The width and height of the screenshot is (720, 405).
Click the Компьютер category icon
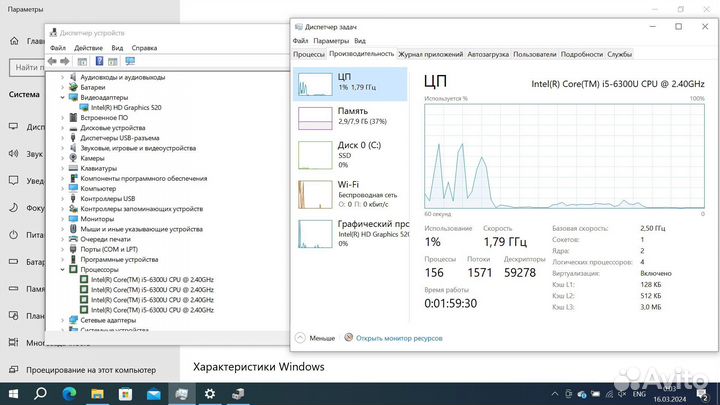[73, 188]
